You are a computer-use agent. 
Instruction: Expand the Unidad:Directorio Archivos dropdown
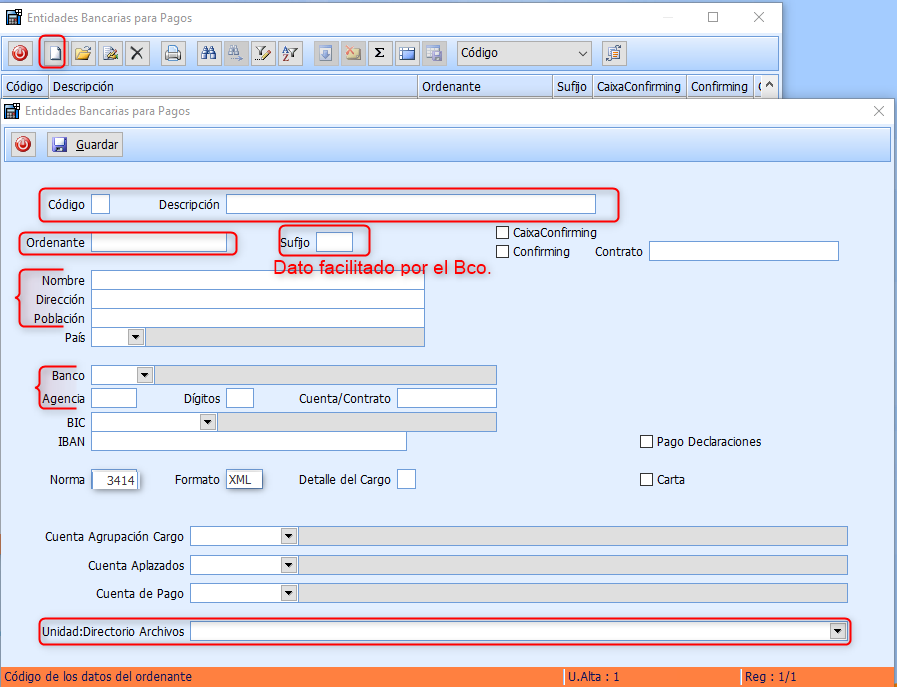[837, 631]
